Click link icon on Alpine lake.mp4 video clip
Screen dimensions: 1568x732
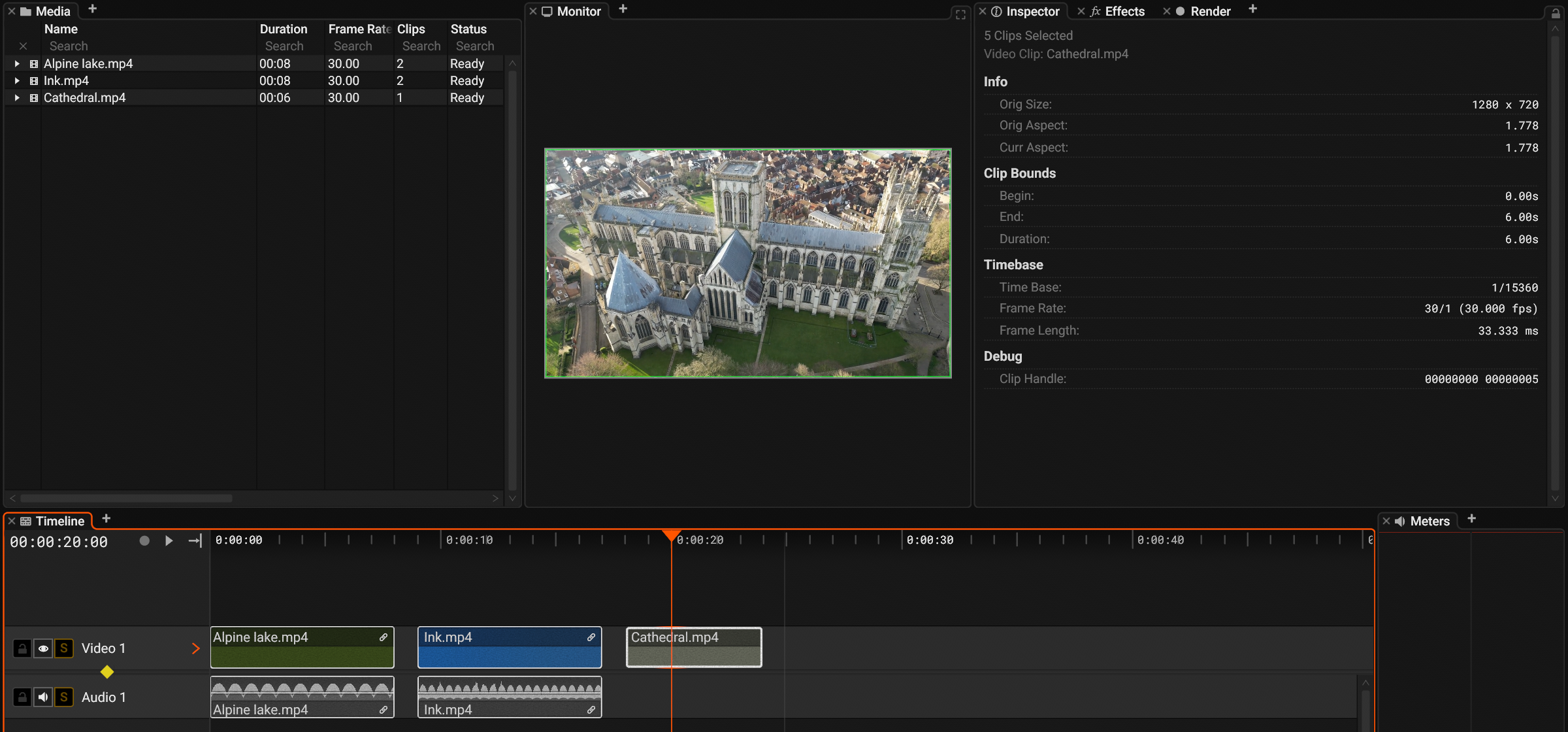384,637
